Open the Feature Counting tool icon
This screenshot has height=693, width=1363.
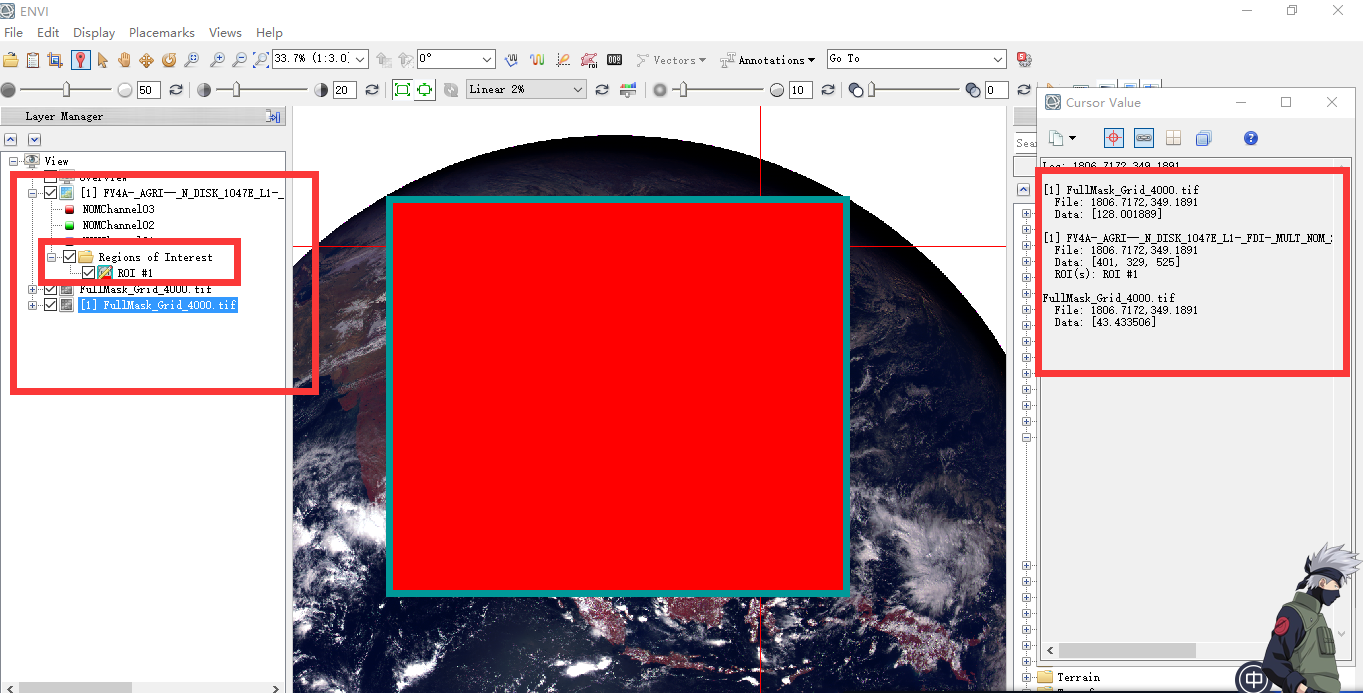(615, 60)
